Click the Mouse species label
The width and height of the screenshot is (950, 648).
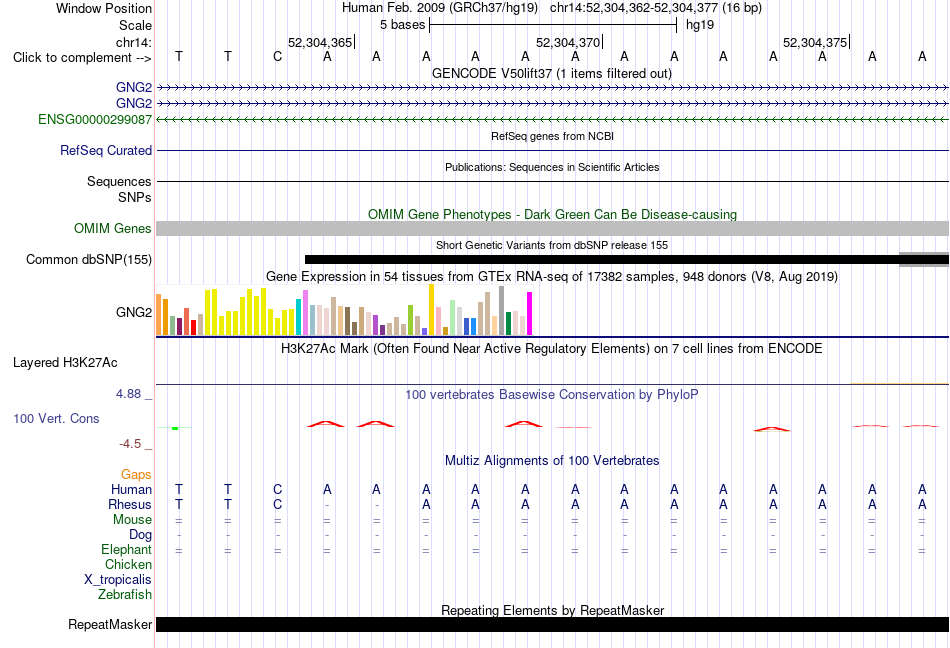pyautogui.click(x=132, y=520)
